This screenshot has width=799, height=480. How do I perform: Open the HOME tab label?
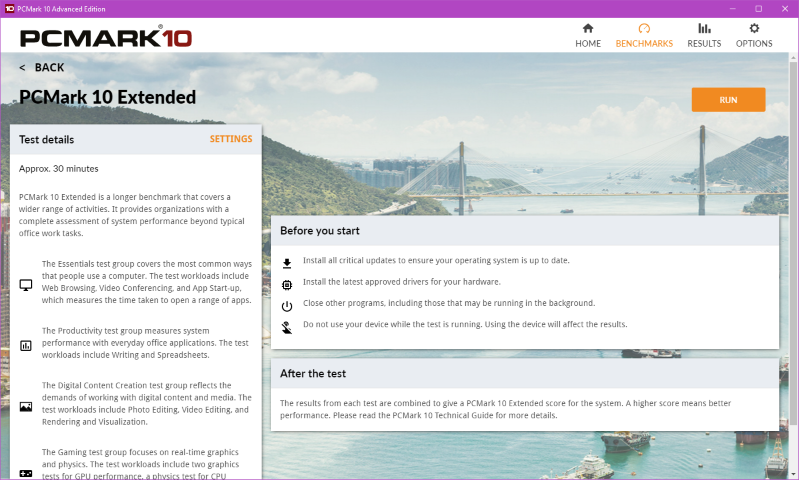pos(588,44)
